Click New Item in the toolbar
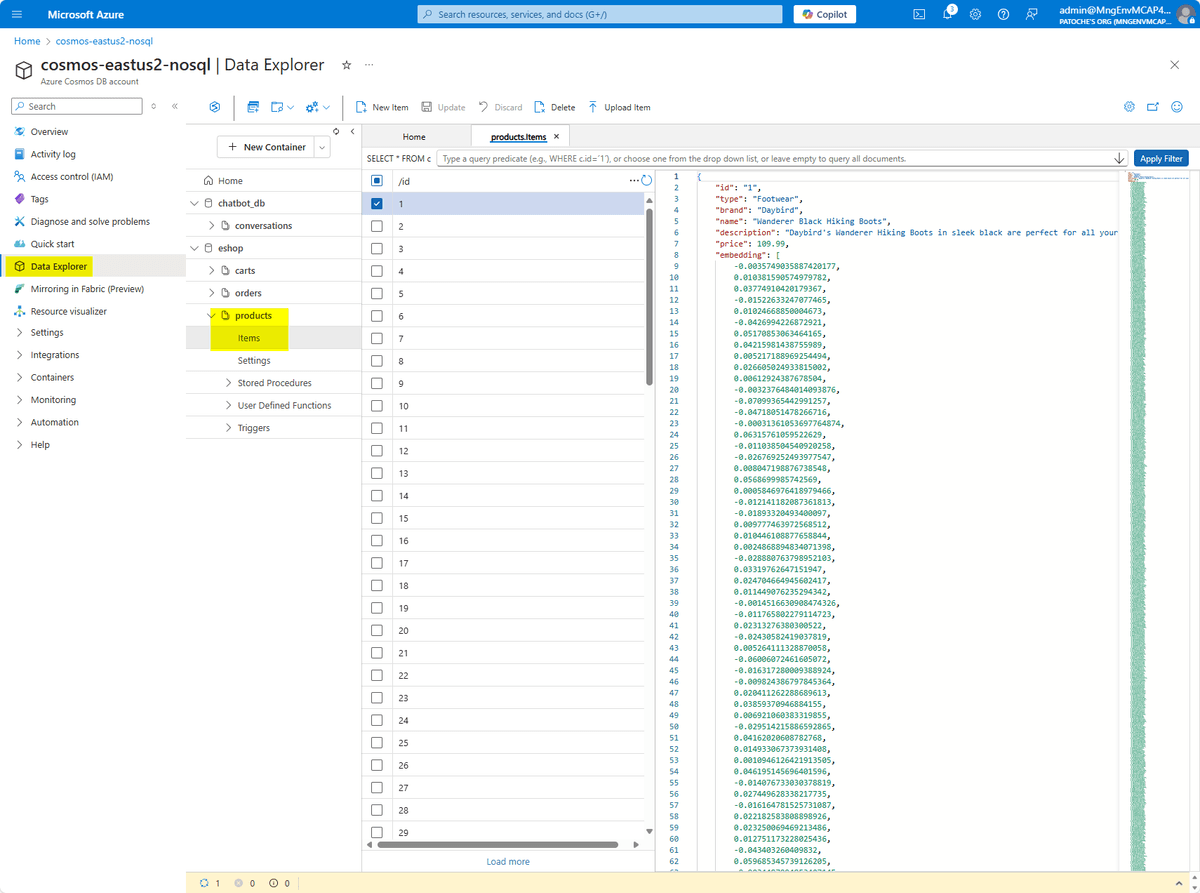 coord(382,107)
